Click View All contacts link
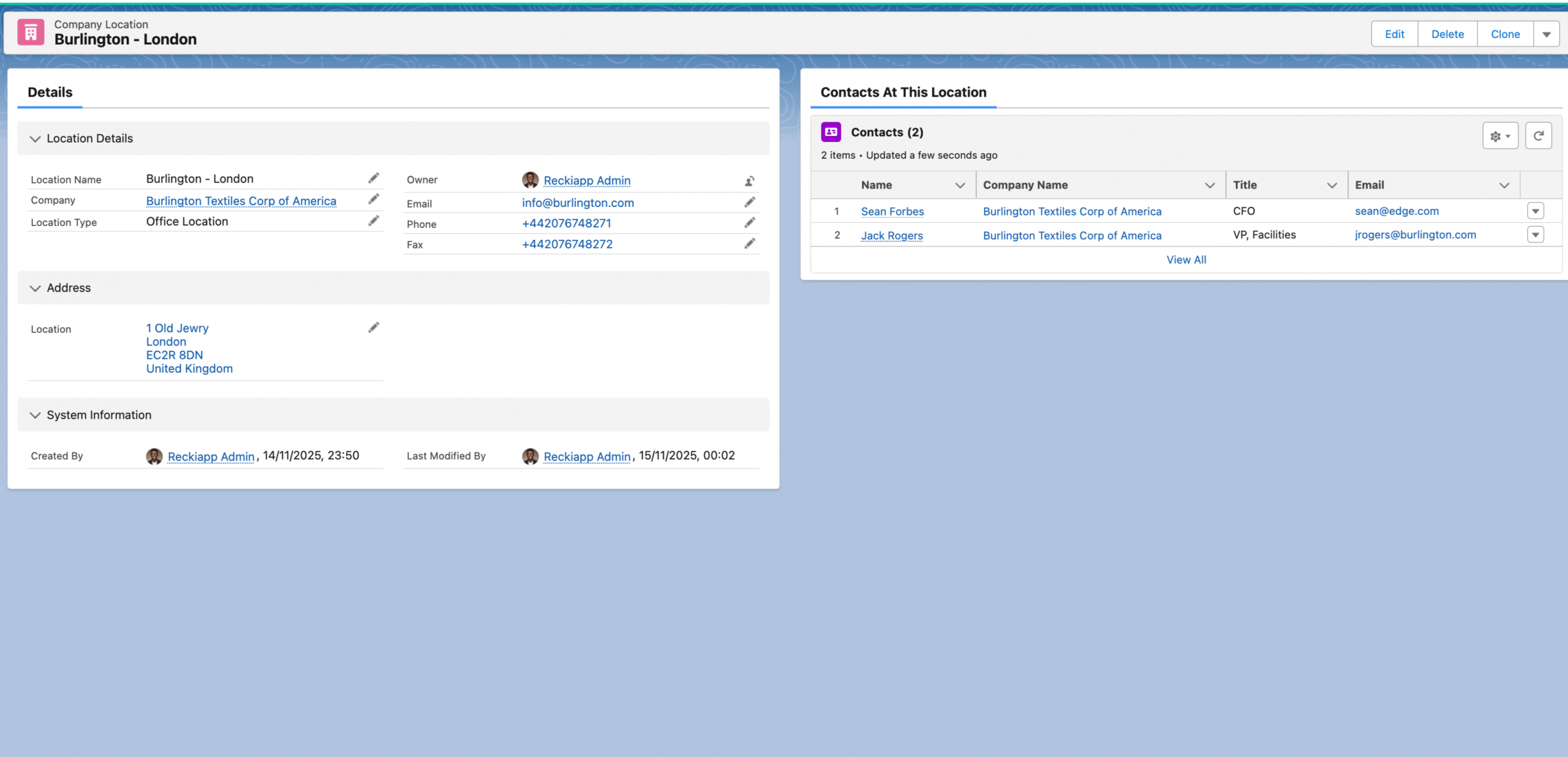 coord(1186,260)
